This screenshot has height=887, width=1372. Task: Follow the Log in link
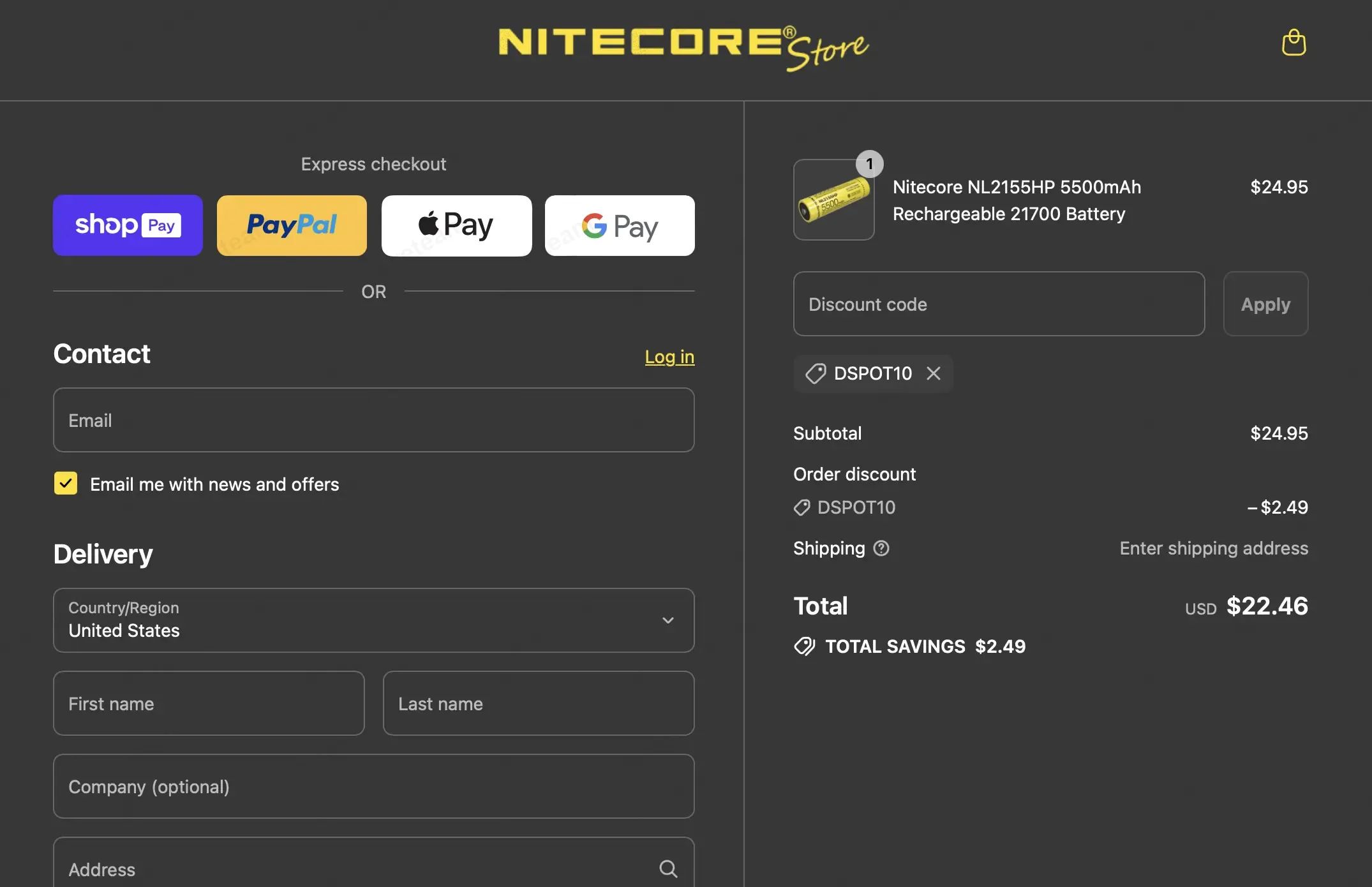[669, 357]
